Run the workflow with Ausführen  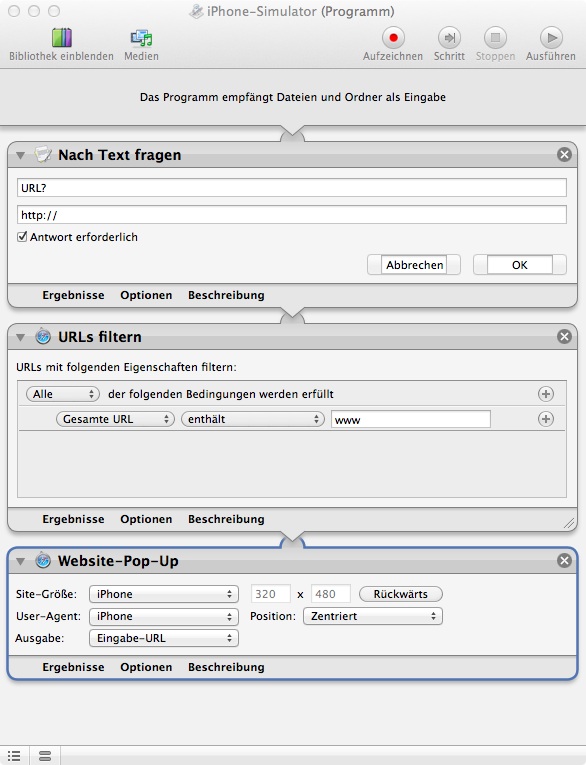(551, 38)
